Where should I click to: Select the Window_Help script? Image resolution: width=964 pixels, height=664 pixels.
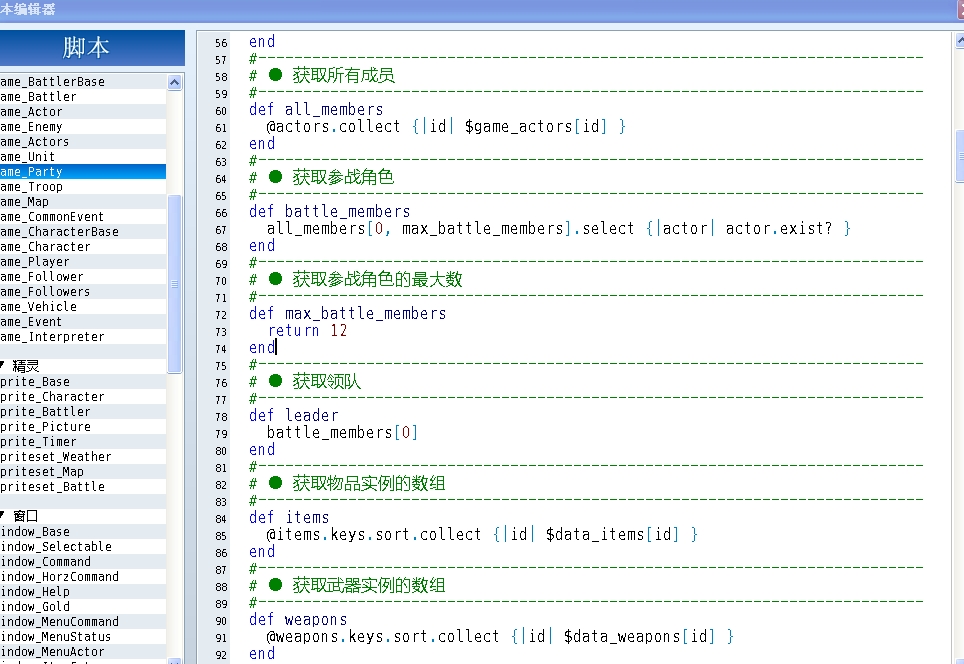[x=83, y=591]
